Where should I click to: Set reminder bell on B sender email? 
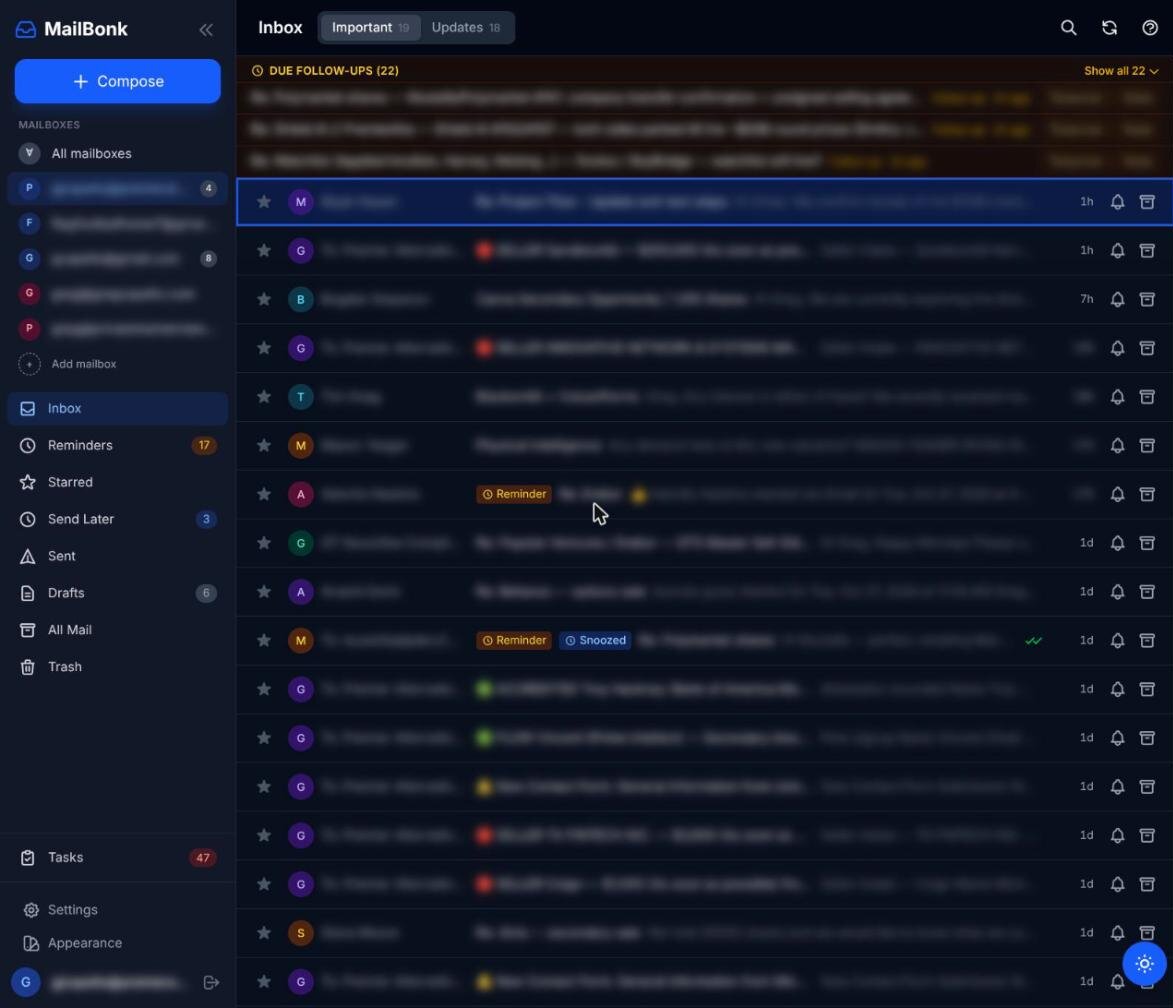pyautogui.click(x=1117, y=299)
